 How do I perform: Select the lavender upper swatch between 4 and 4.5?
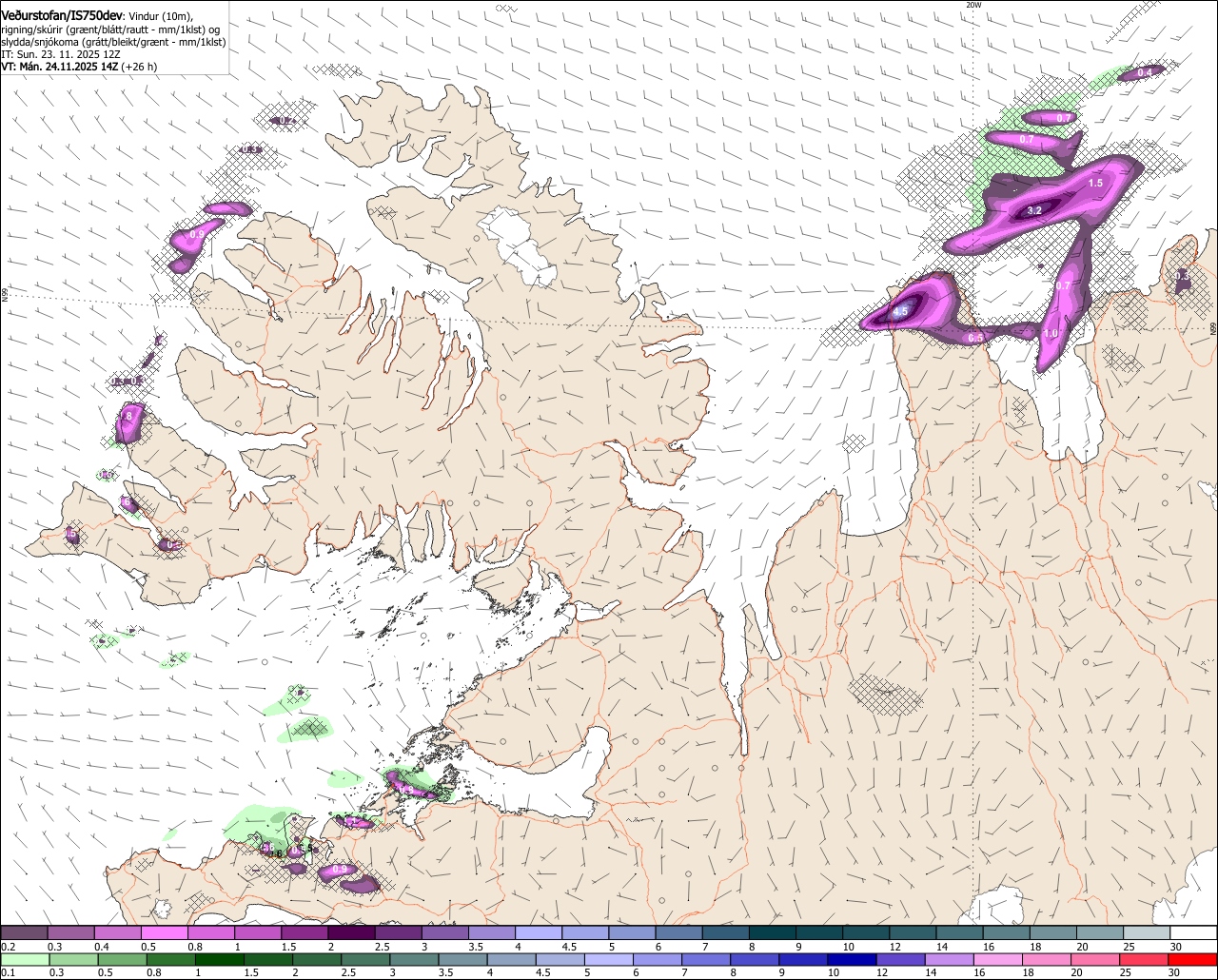coord(539,933)
